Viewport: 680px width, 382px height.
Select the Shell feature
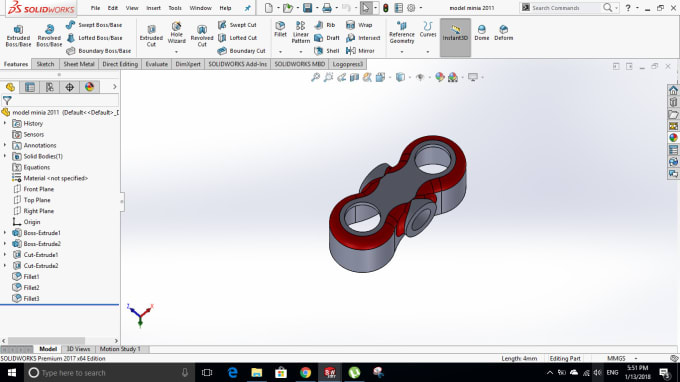pyautogui.click(x=327, y=51)
